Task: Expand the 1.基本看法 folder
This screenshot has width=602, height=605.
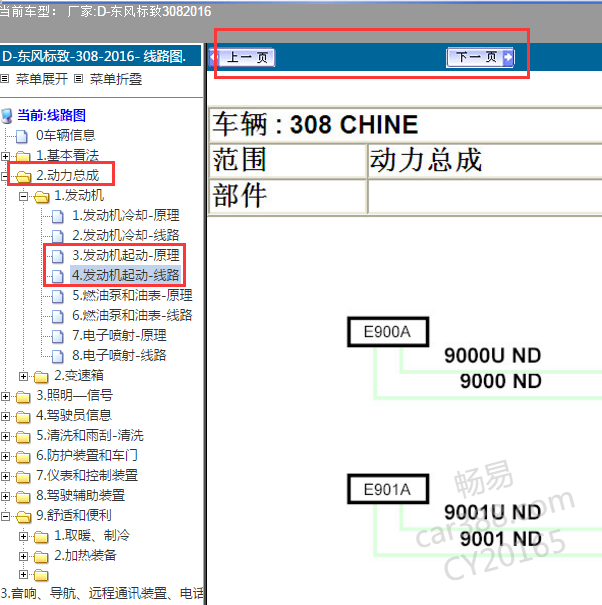Action: point(5,156)
